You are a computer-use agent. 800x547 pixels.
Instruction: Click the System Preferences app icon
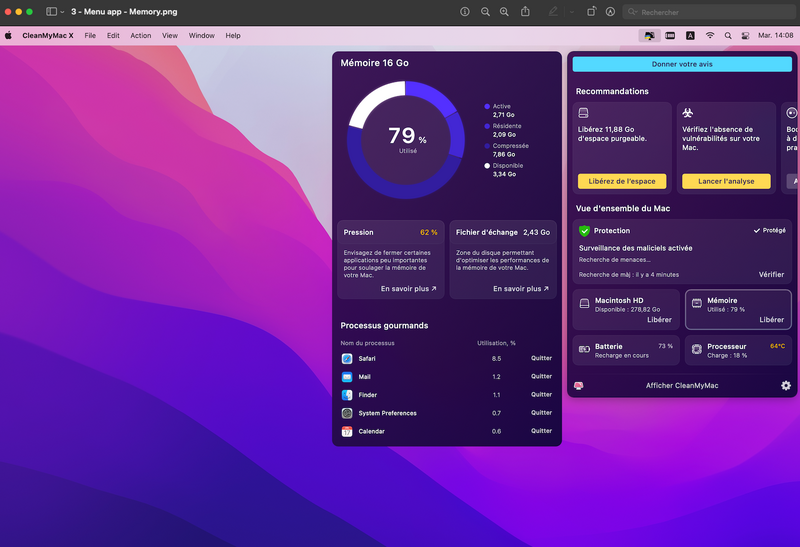[x=347, y=413]
